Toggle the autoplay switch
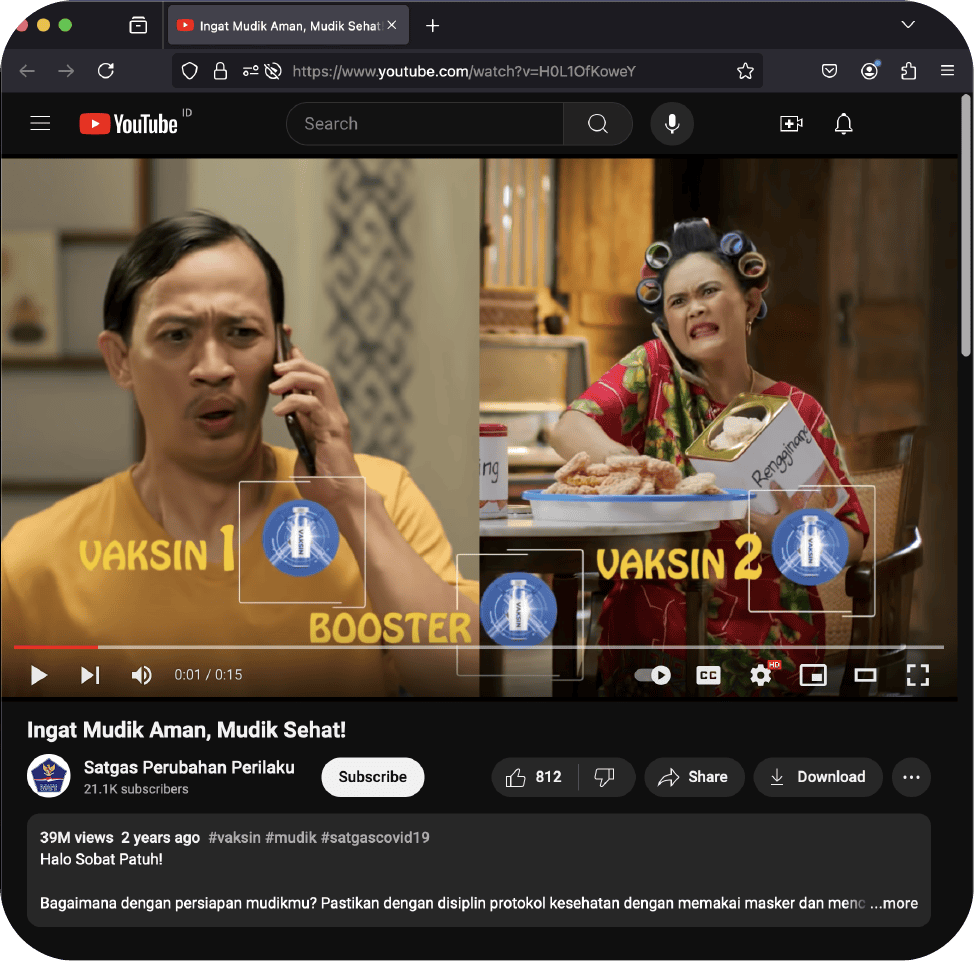974x961 pixels. (653, 675)
